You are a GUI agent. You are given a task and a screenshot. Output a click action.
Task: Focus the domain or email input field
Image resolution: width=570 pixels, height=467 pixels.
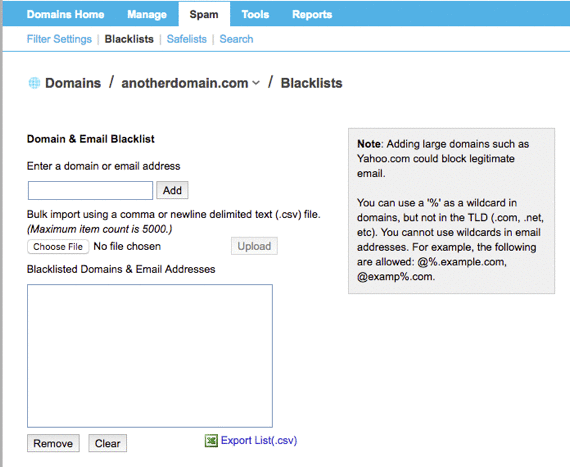pos(91,190)
